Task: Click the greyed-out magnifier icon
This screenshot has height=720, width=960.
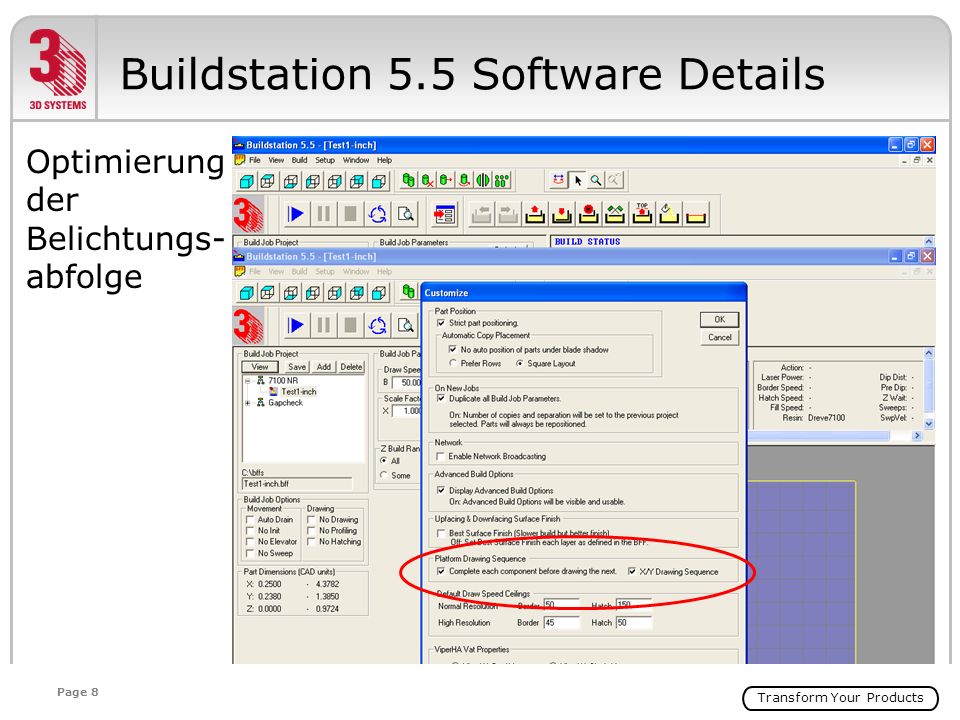Action: [x=614, y=180]
